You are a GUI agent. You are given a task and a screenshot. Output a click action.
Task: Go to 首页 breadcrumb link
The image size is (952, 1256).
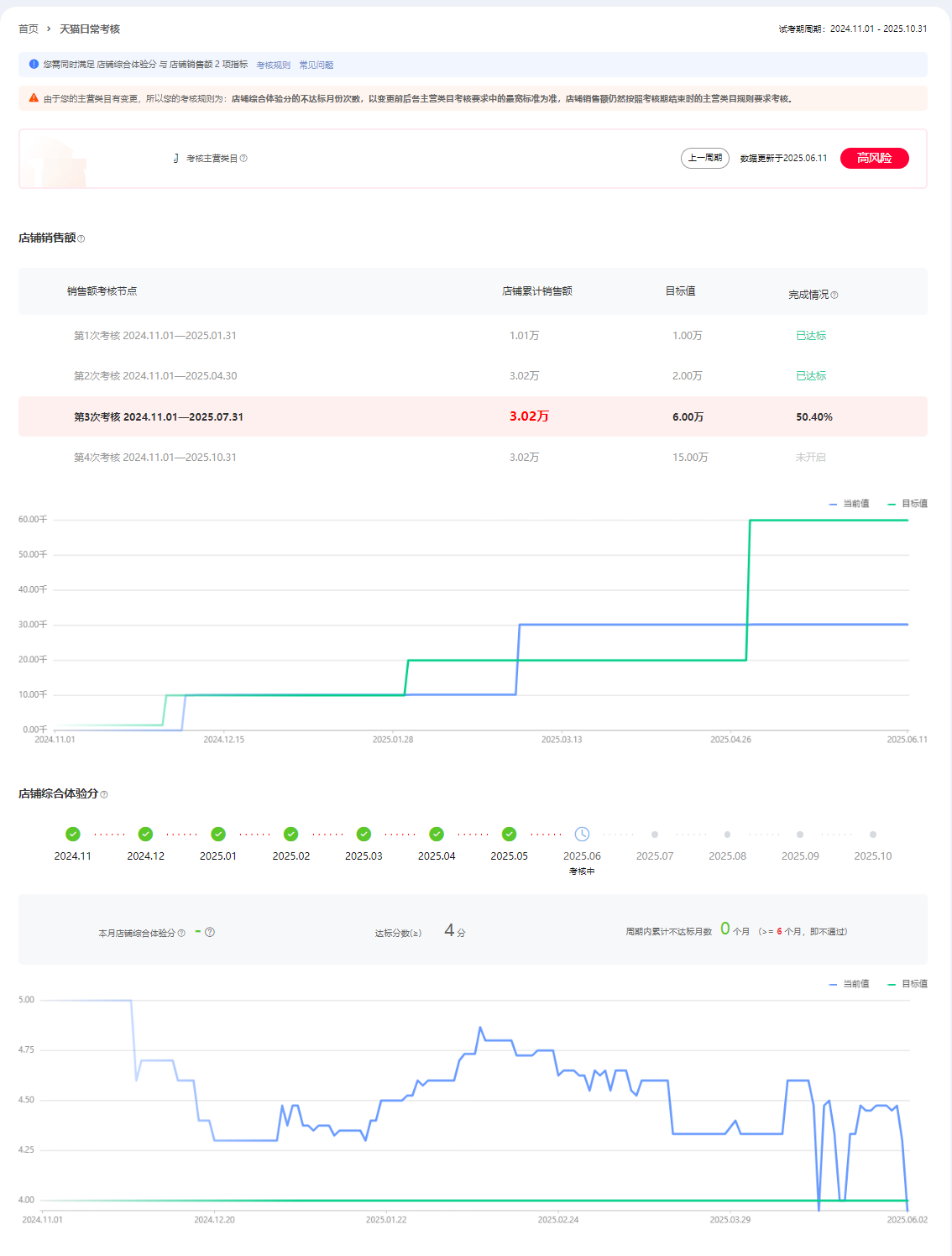click(29, 29)
